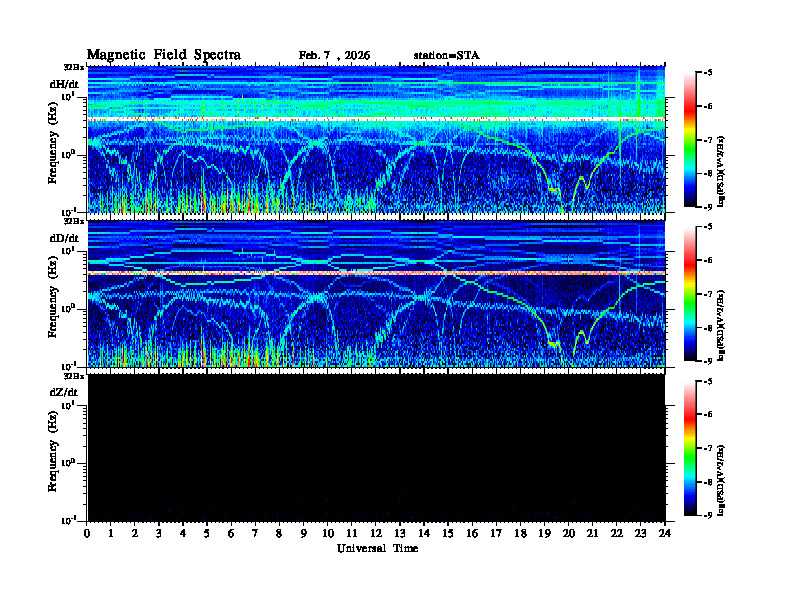The height and width of the screenshot is (612, 792).
Task: Click hour 21 tick label on time axis
Action: 593,534
